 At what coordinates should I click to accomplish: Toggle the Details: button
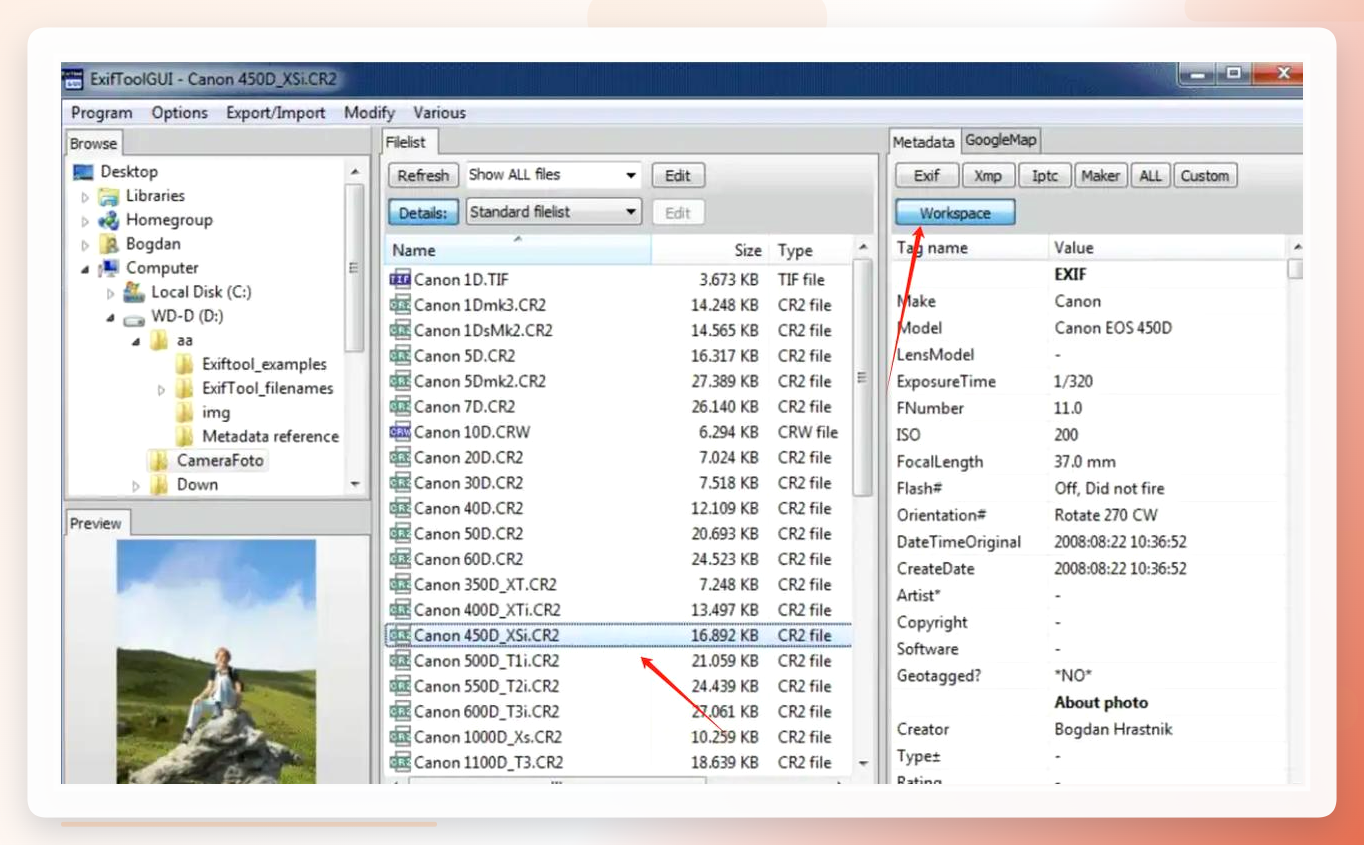pyautogui.click(x=423, y=212)
